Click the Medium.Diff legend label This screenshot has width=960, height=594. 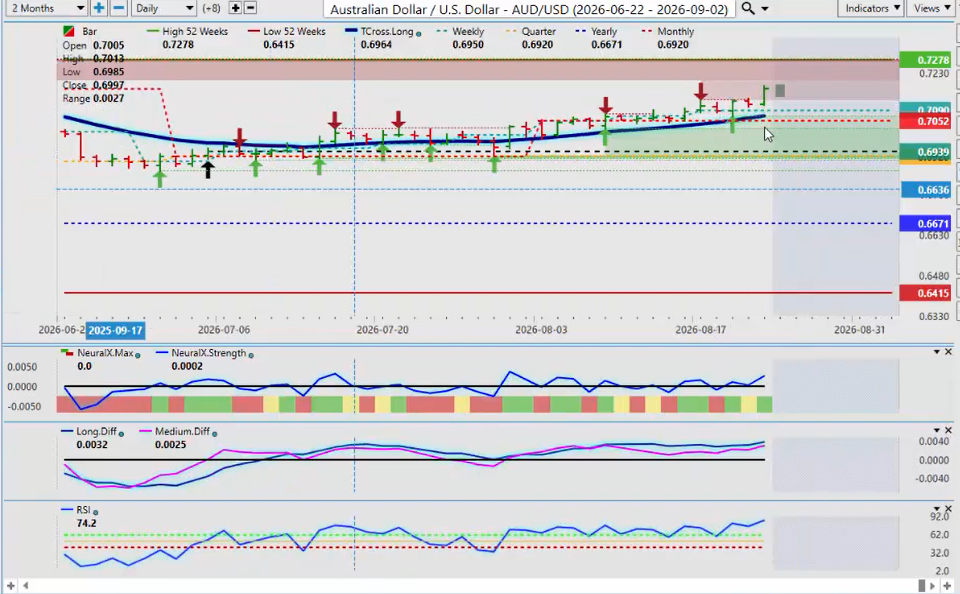[182, 432]
